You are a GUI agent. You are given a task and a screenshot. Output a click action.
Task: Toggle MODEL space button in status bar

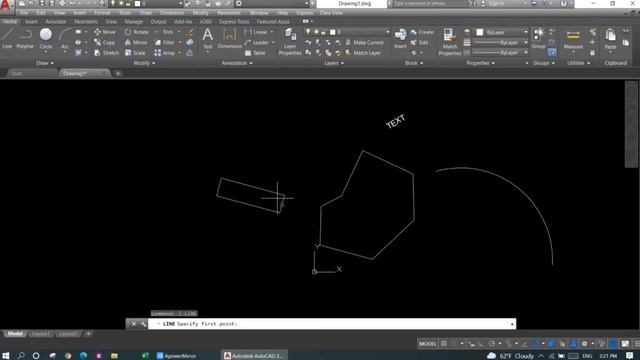pos(427,344)
